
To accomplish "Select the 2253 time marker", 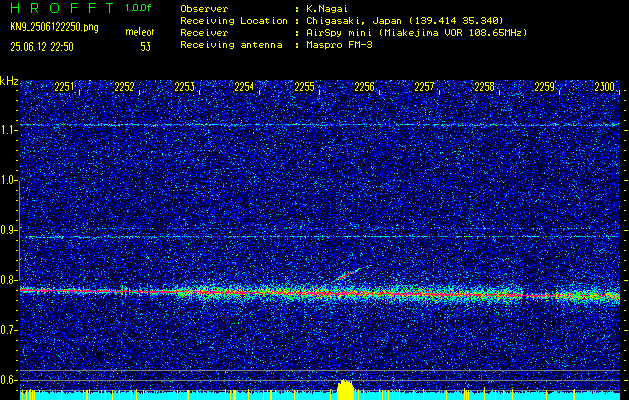I will pos(185,87).
